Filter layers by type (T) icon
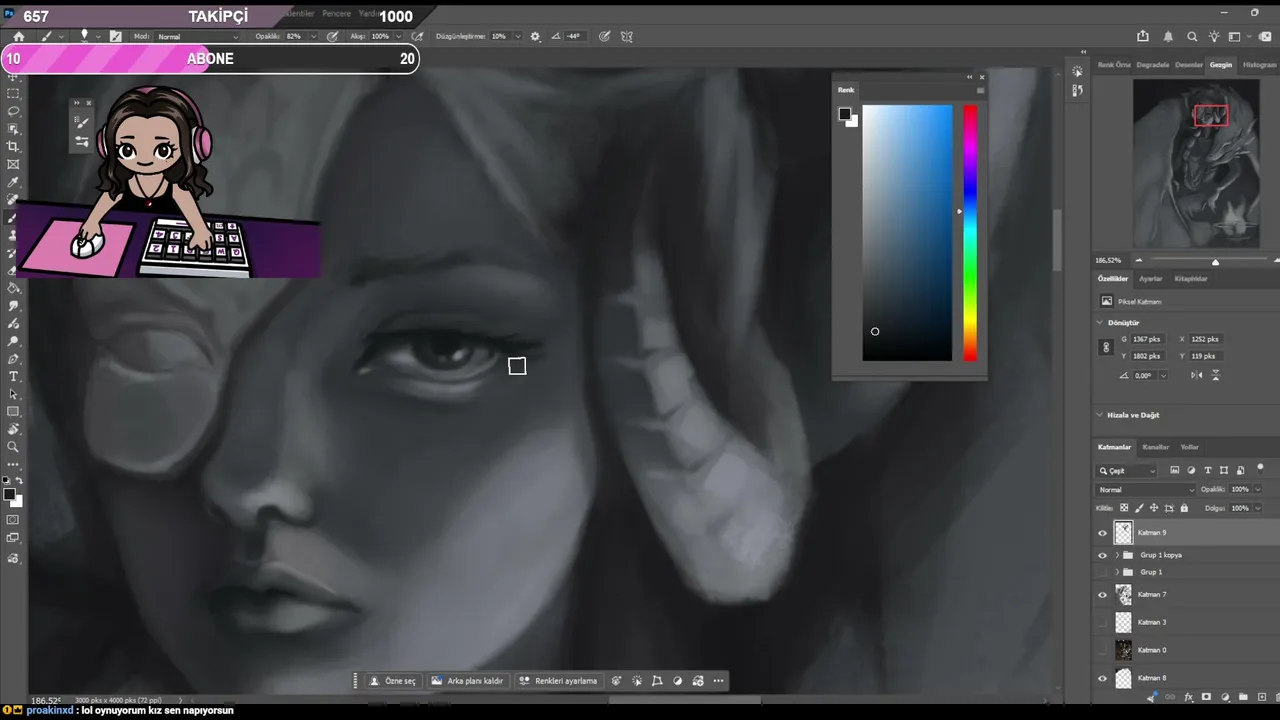Image resolution: width=1280 pixels, height=720 pixels. point(1208,470)
